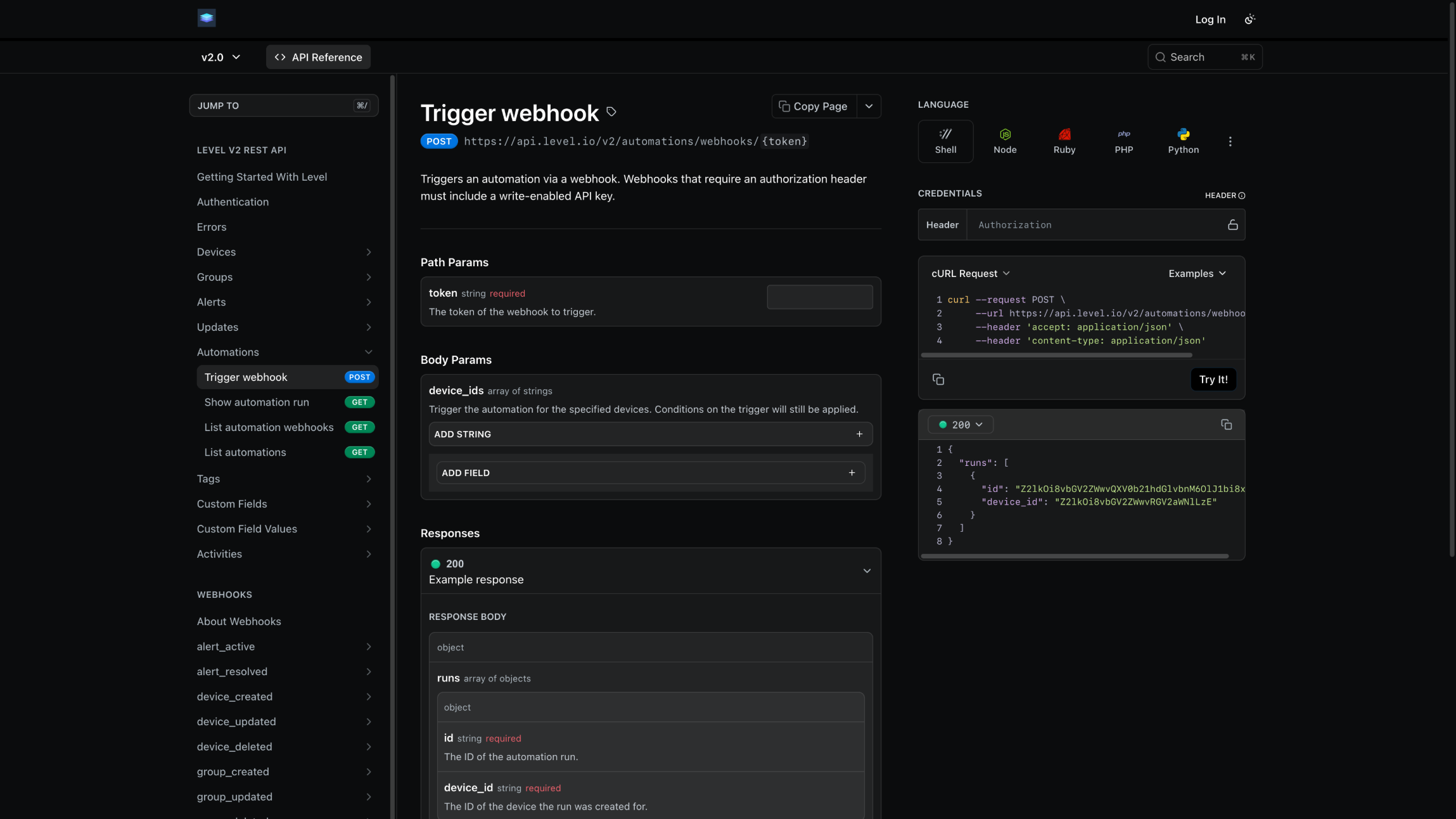Open Trigger webhook page in sidebar
Image resolution: width=1456 pixels, height=819 pixels.
288,377
